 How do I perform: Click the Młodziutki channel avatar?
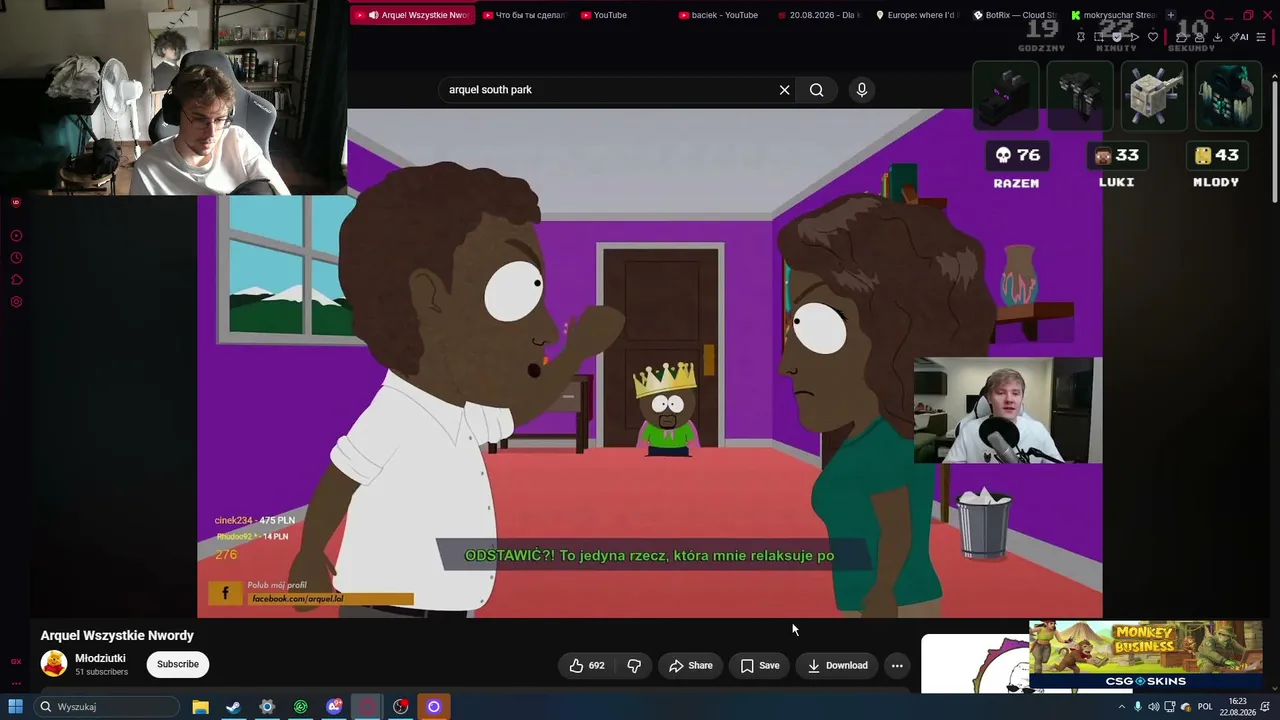point(54,664)
